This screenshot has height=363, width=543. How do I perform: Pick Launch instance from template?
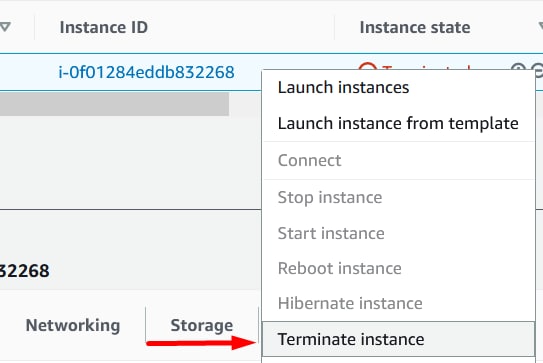coord(398,123)
